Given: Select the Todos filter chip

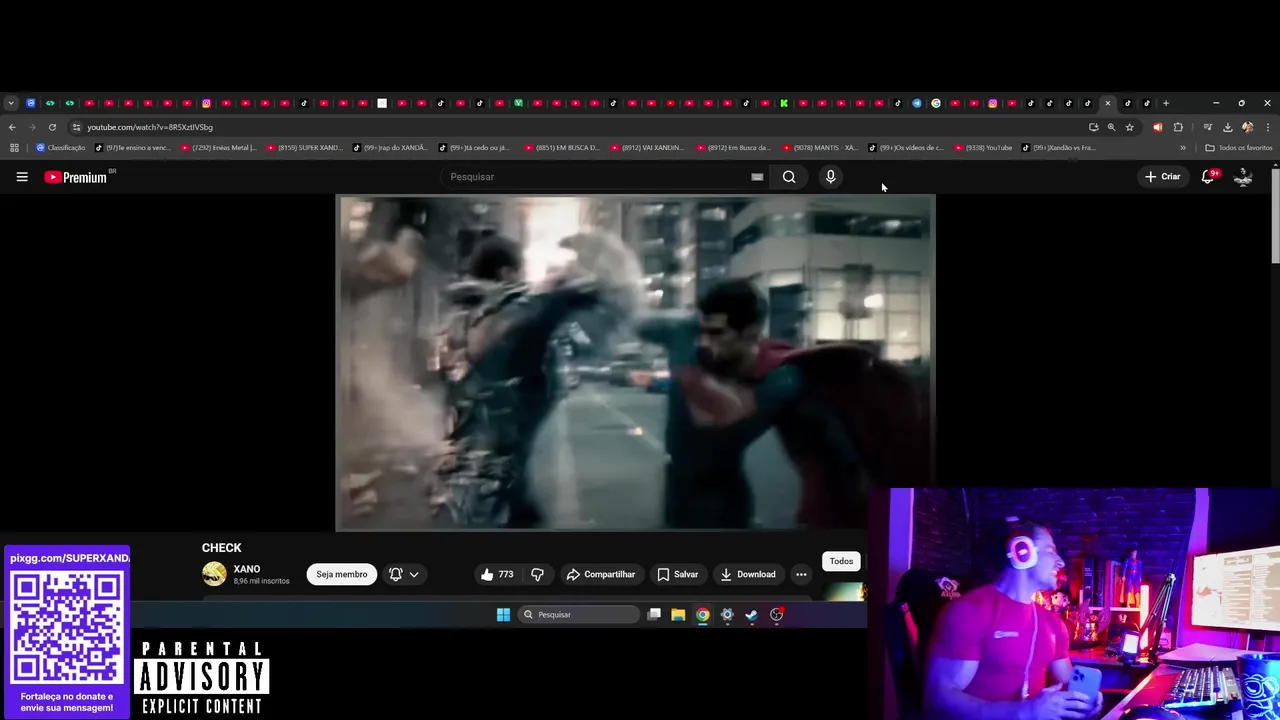Looking at the screenshot, I should click(841, 561).
